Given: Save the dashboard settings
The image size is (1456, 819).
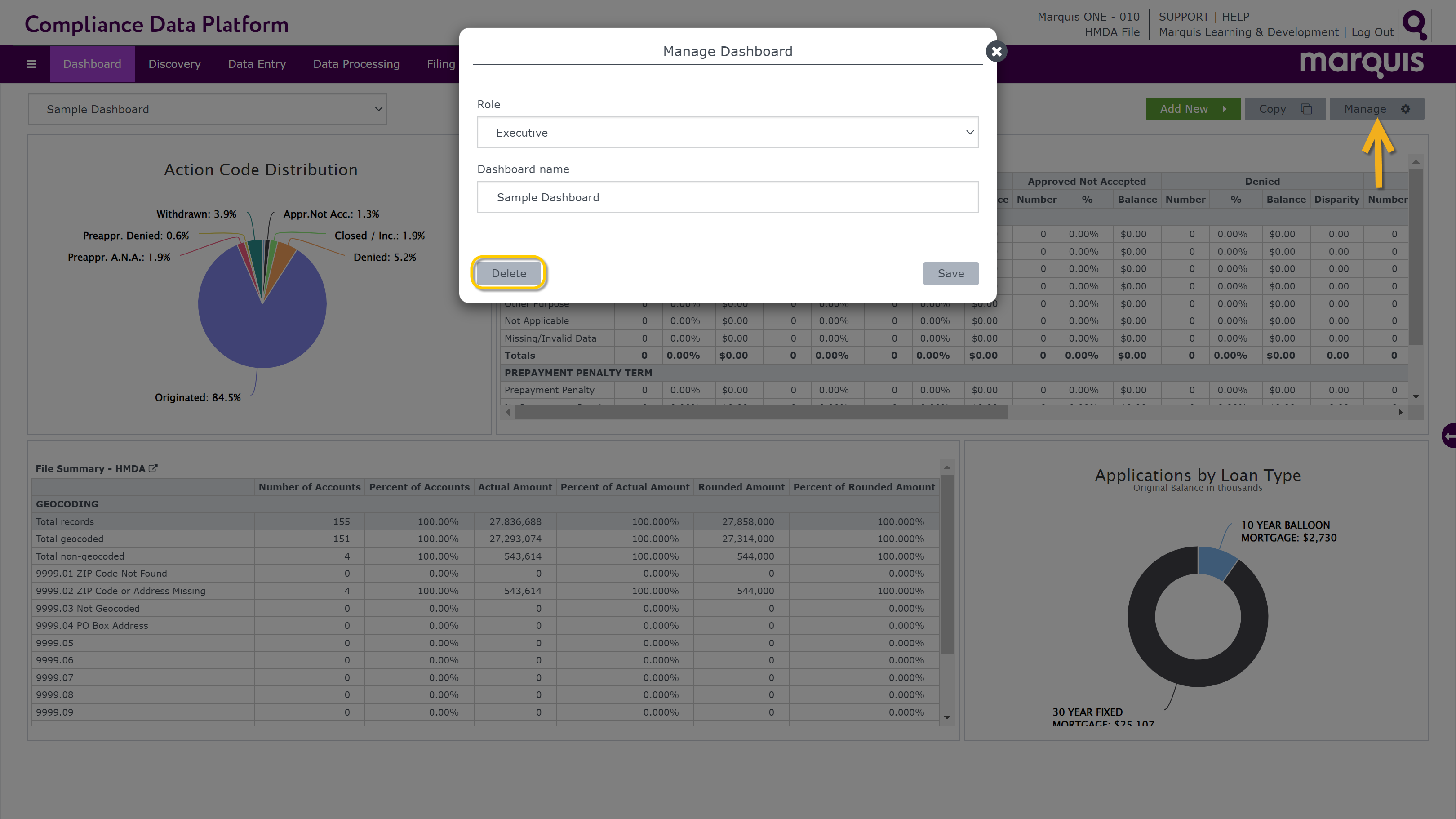Looking at the screenshot, I should [x=951, y=274].
